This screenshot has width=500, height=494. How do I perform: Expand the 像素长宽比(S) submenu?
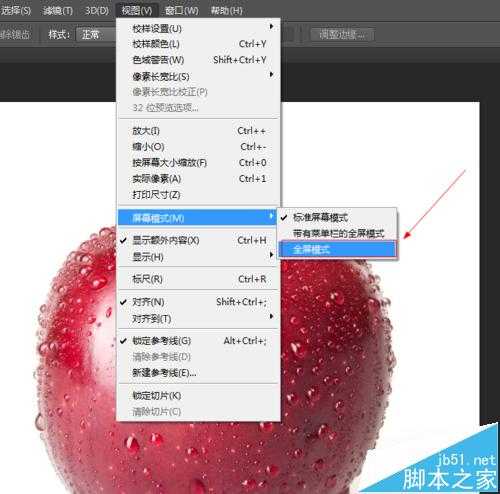click(x=198, y=76)
